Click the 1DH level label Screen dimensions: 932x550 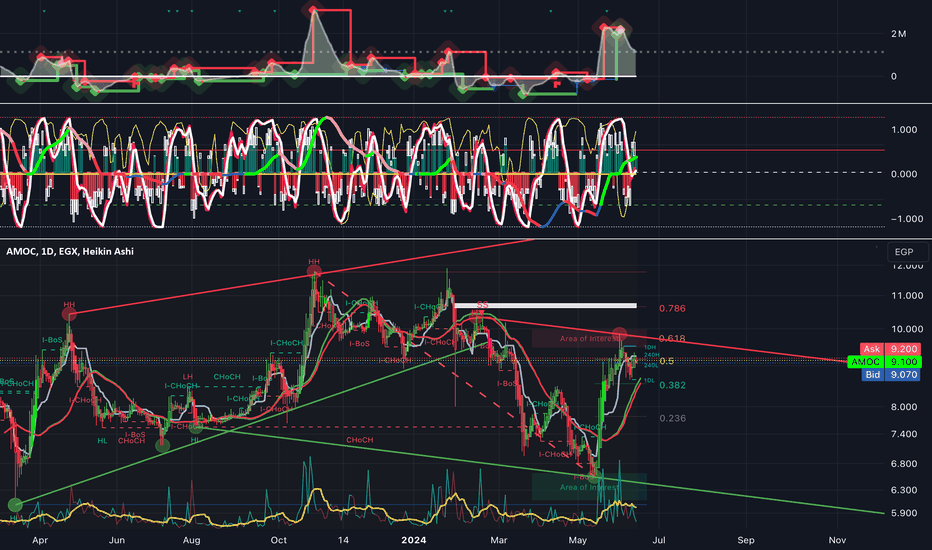(x=650, y=347)
